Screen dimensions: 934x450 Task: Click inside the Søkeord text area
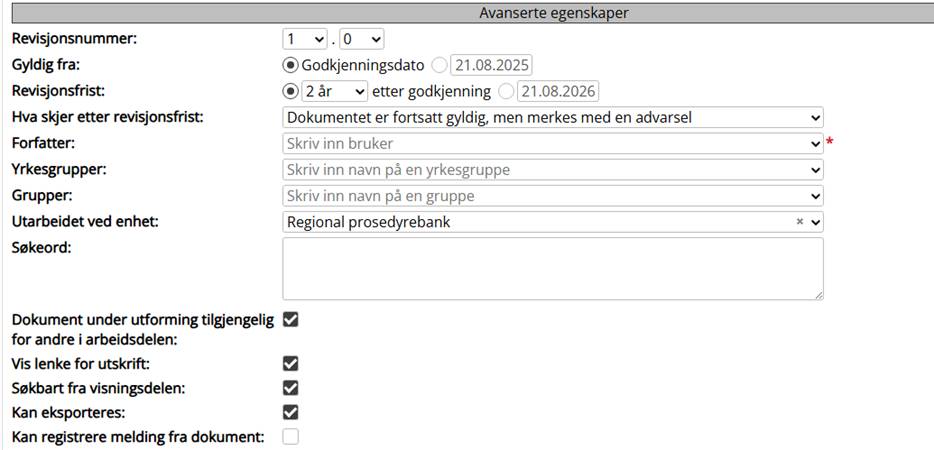point(552,268)
